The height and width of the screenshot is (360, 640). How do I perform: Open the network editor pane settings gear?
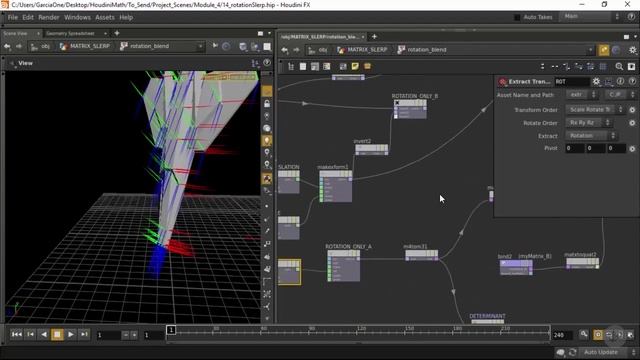(632, 50)
